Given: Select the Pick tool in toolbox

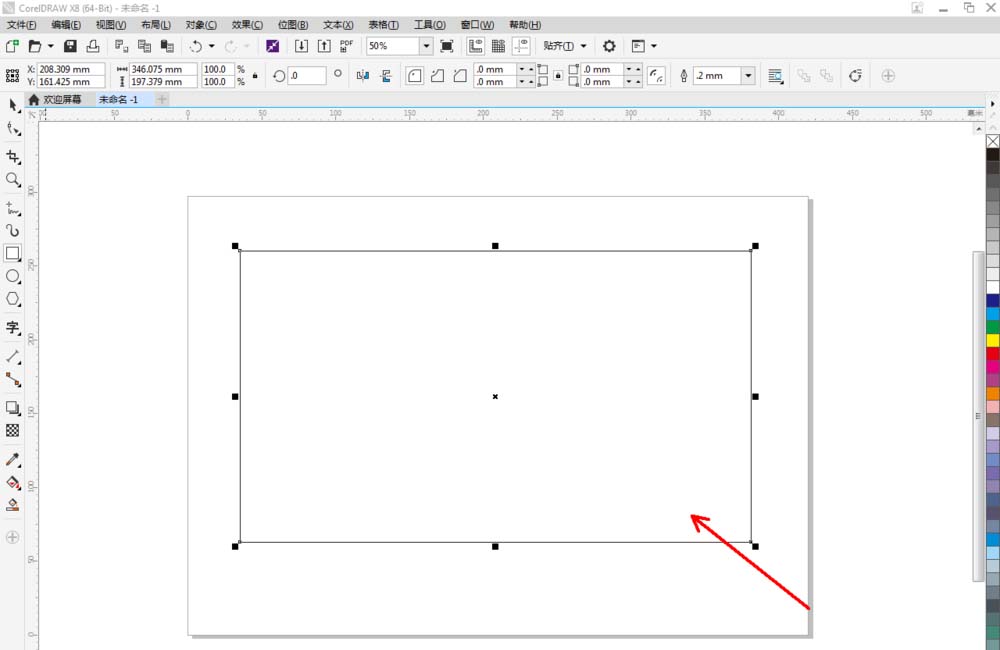Looking at the screenshot, I should coord(13,105).
